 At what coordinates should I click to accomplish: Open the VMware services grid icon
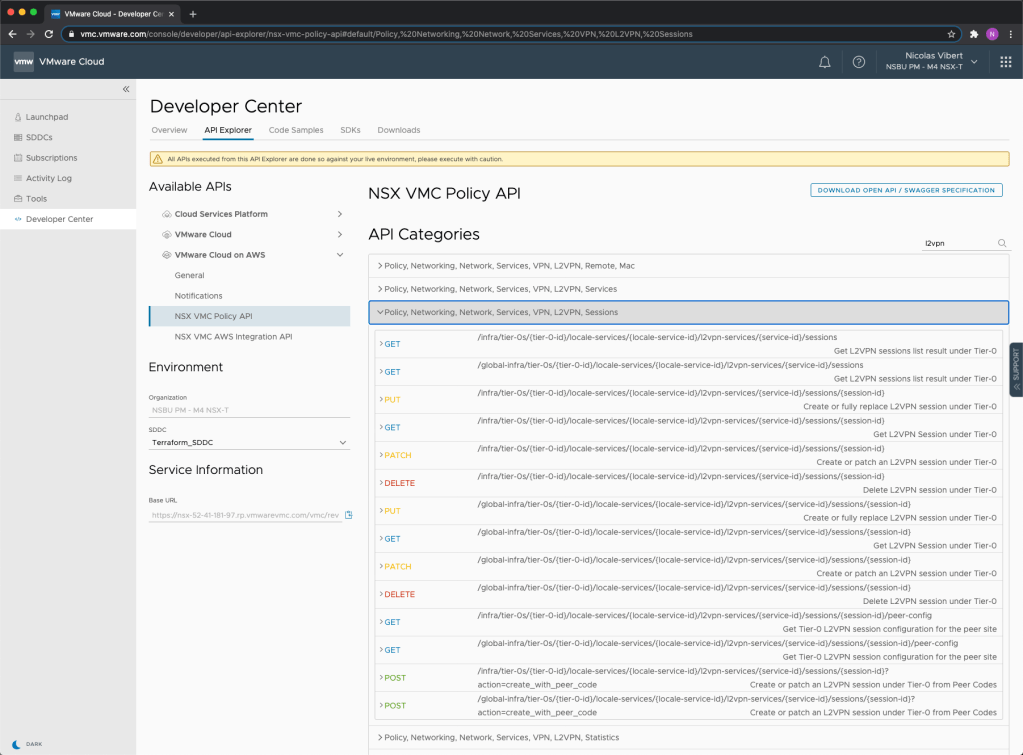coord(1005,62)
